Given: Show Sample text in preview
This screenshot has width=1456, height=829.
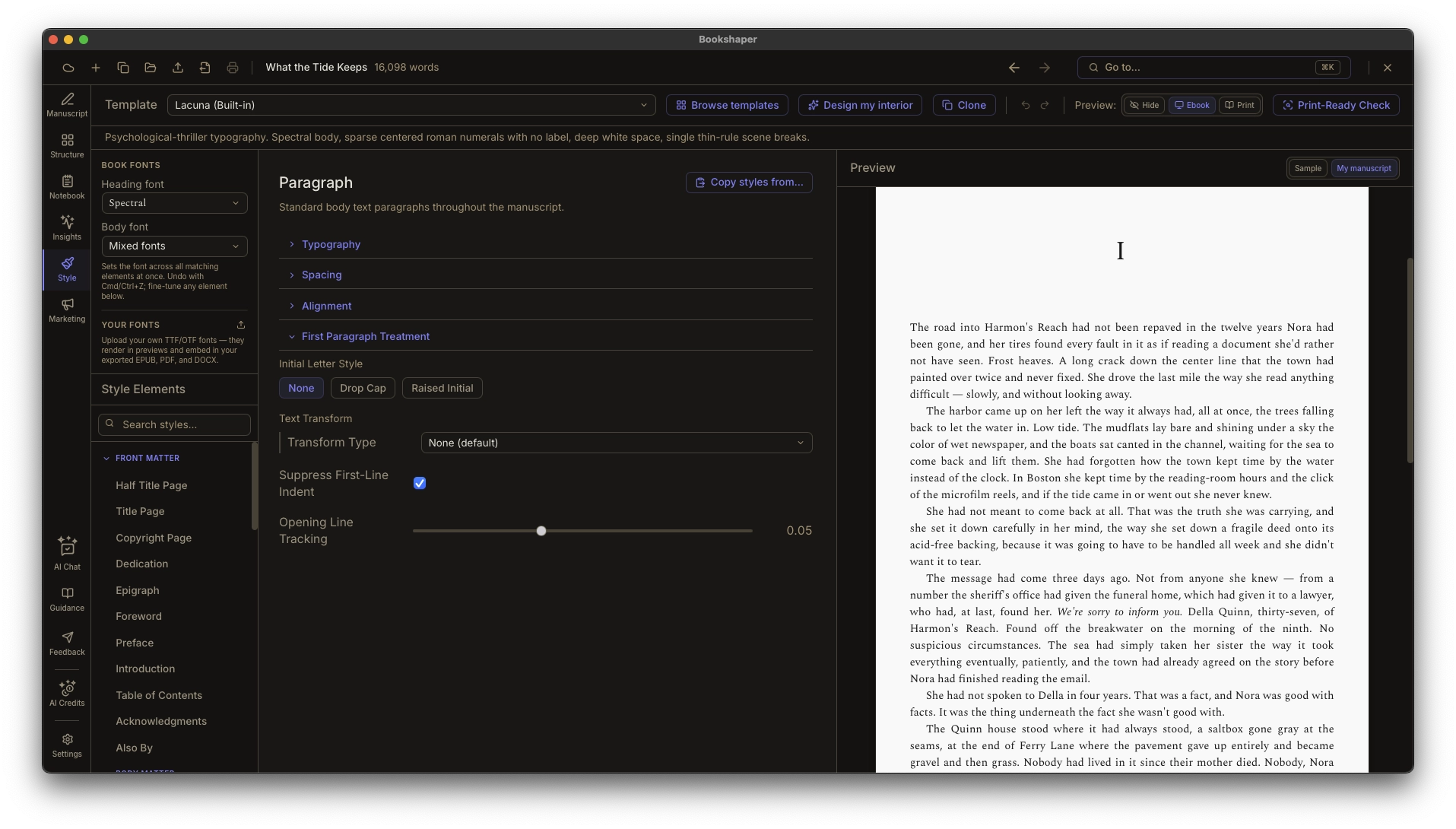Looking at the screenshot, I should click(1308, 168).
